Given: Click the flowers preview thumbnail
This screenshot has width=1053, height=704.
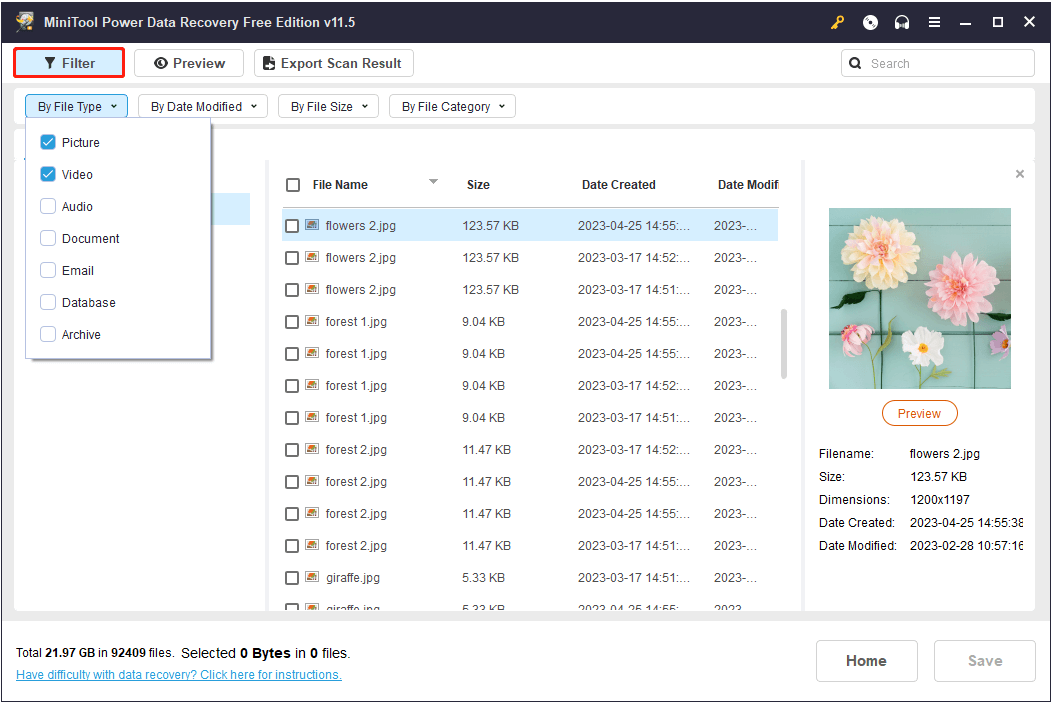Looking at the screenshot, I should point(919,298).
